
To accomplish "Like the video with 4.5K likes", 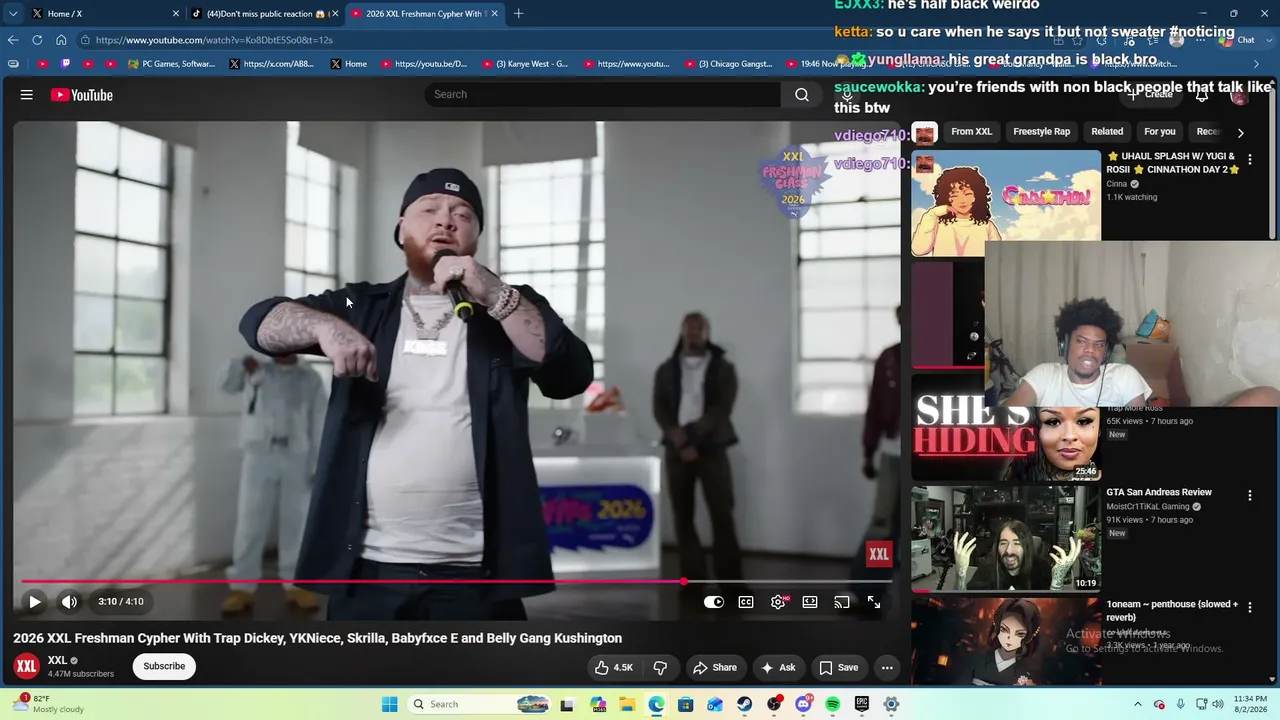I will 614,667.
